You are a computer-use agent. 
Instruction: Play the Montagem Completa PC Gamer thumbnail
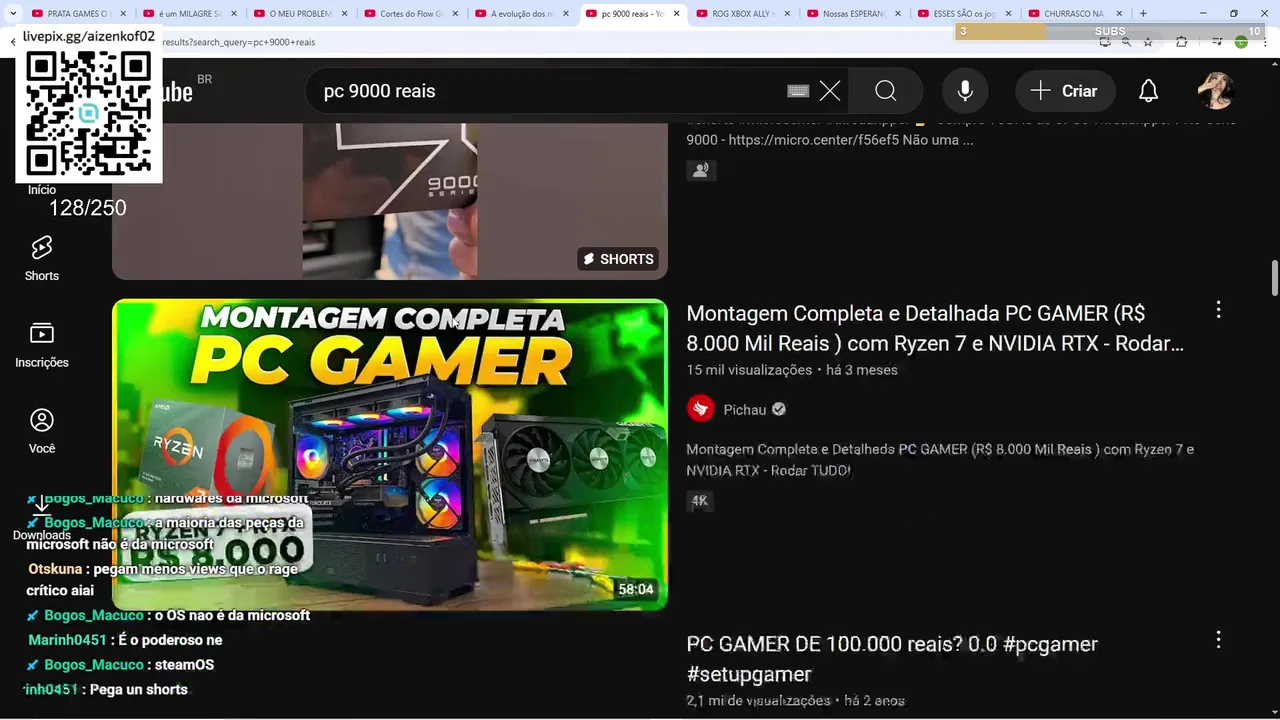coord(390,455)
